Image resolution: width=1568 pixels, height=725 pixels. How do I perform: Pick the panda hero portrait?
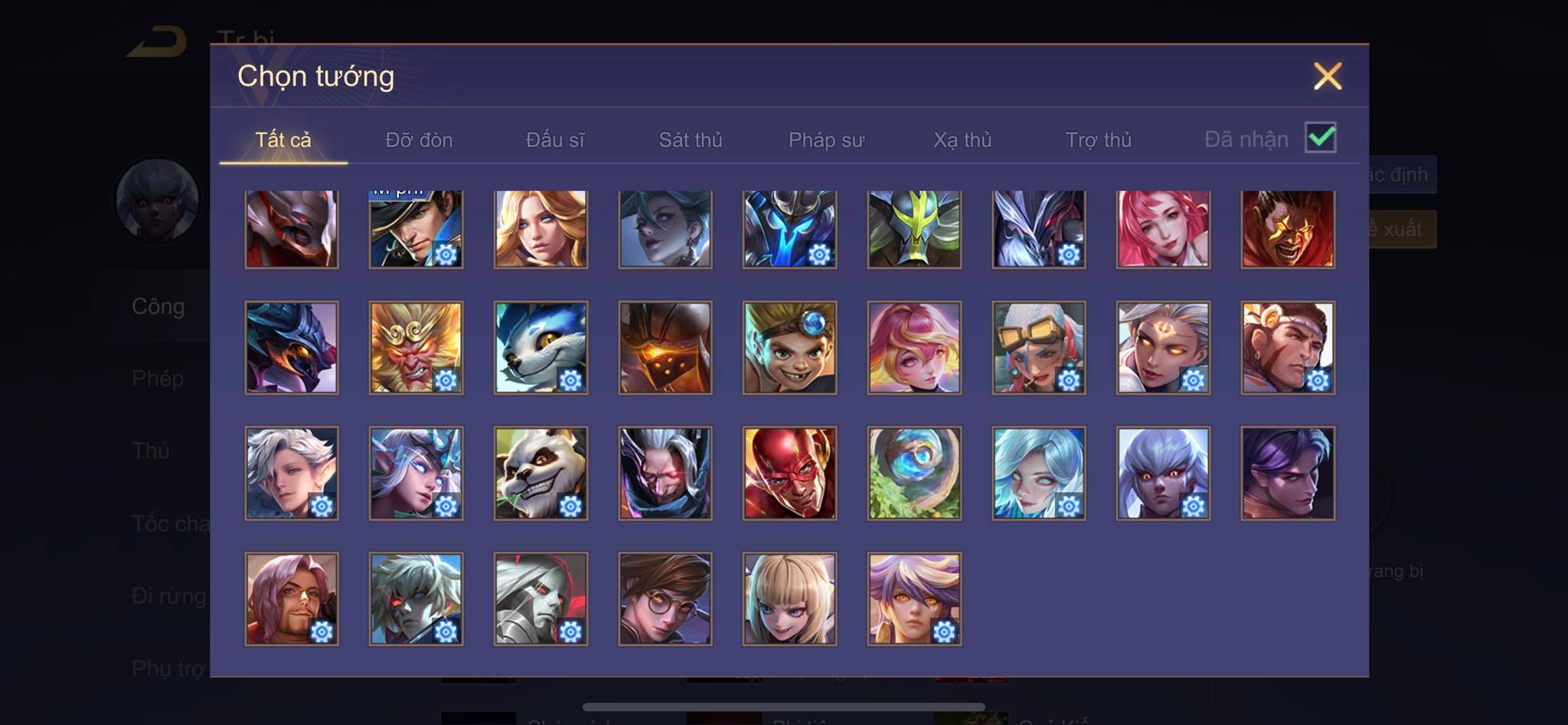tap(541, 473)
